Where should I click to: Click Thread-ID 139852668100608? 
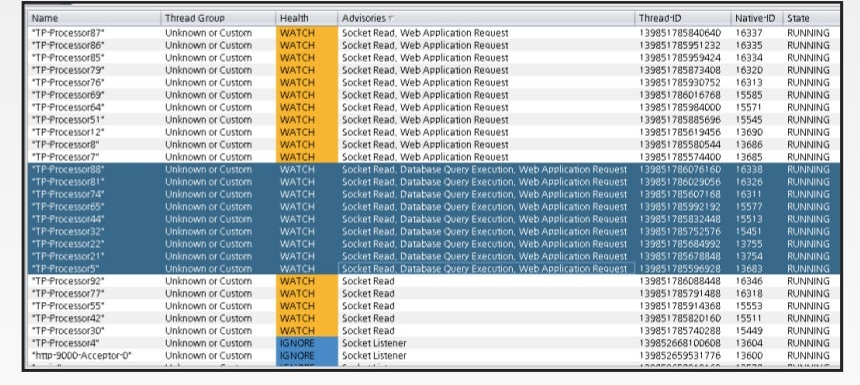point(680,343)
